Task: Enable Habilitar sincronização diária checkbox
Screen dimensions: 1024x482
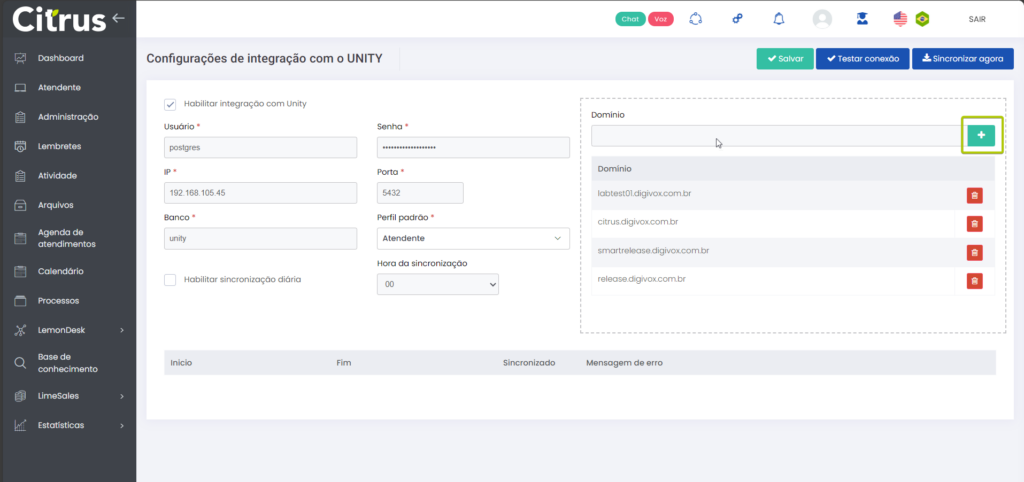Action: 170,280
